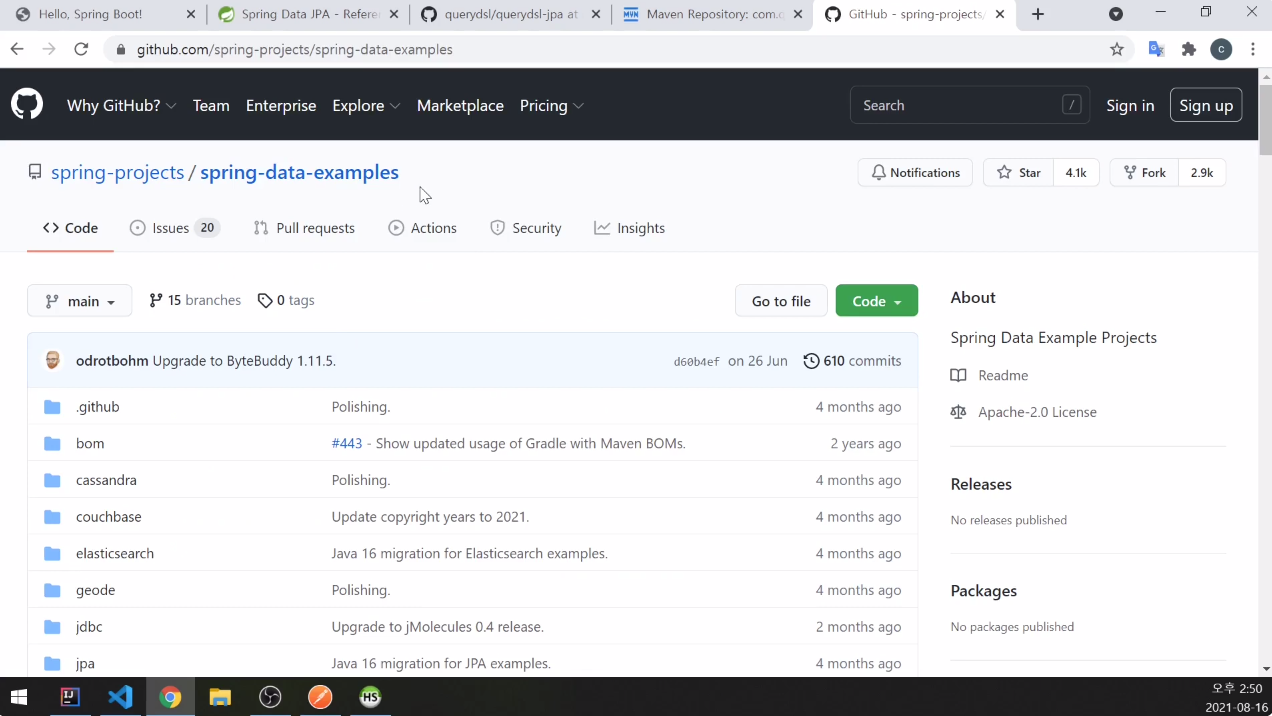Expand the Explore menu

(366, 105)
